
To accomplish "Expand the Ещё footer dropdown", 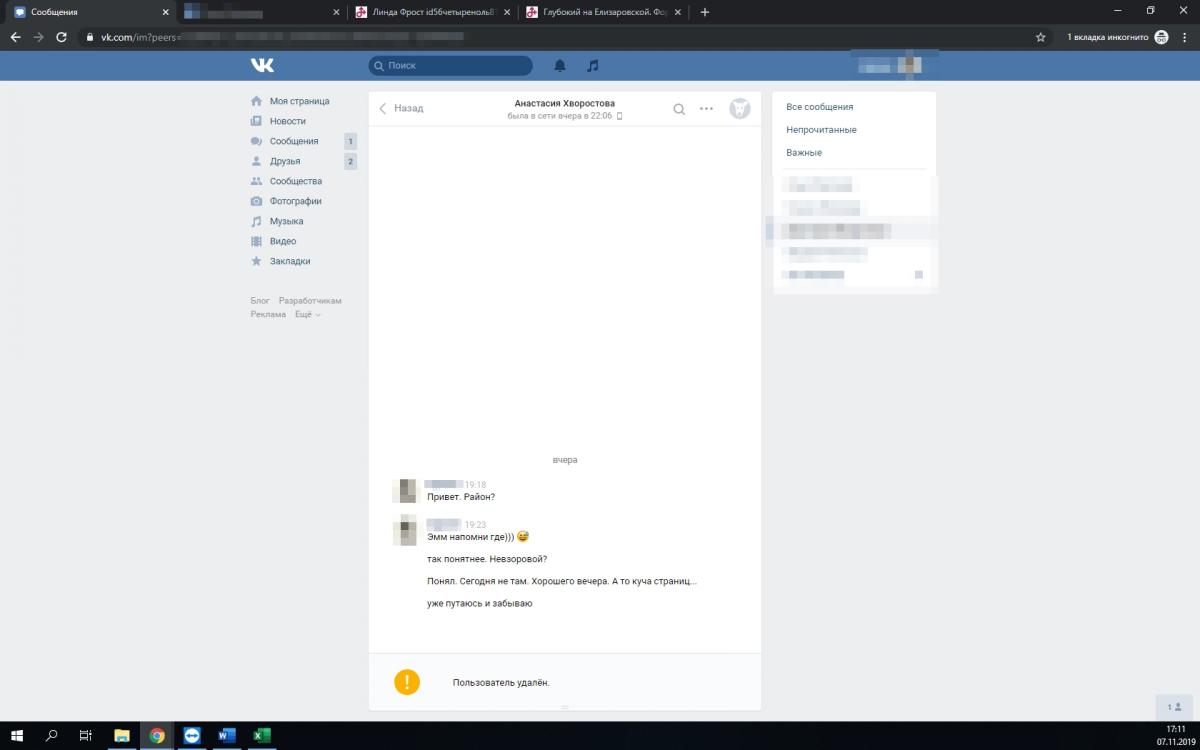I will [307, 315].
